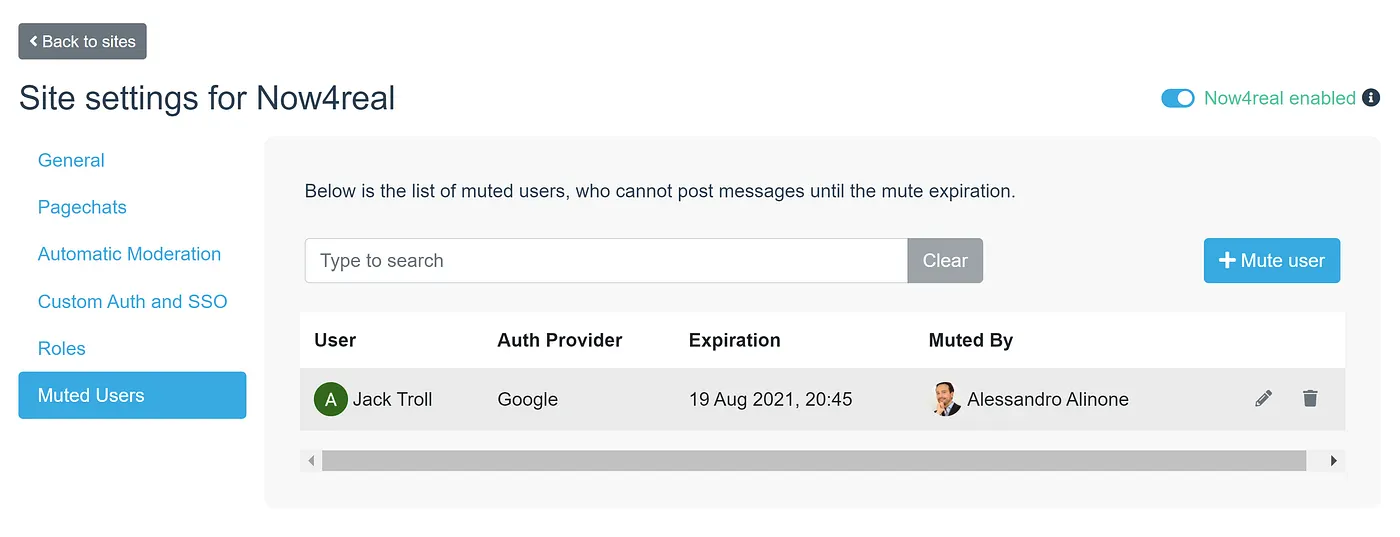Open the Pagechats settings section
1400x537 pixels.
point(82,207)
